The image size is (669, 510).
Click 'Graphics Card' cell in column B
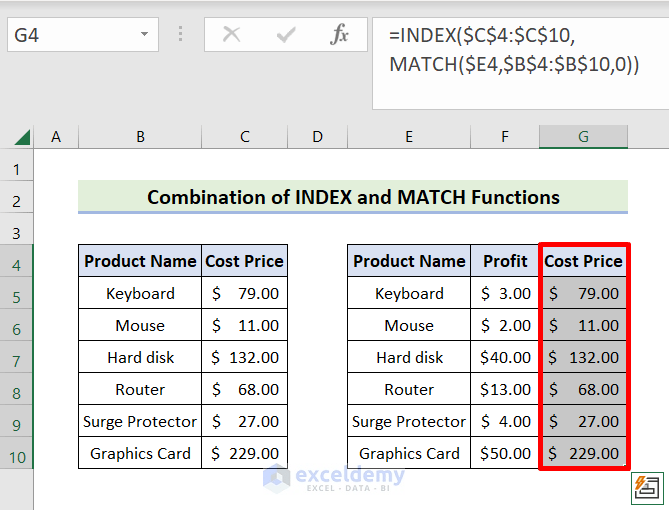point(140,453)
